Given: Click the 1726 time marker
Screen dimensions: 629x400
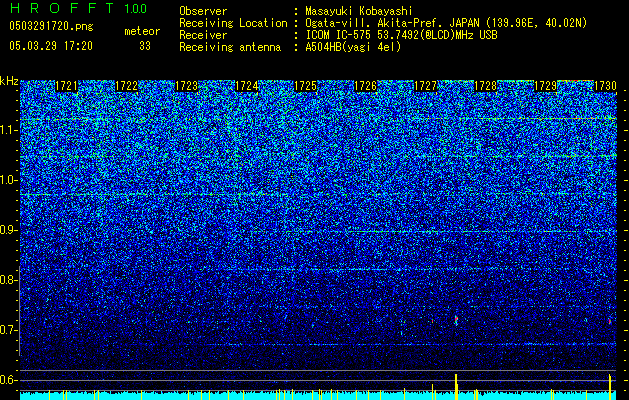Looking at the screenshot, I should pos(365,86).
